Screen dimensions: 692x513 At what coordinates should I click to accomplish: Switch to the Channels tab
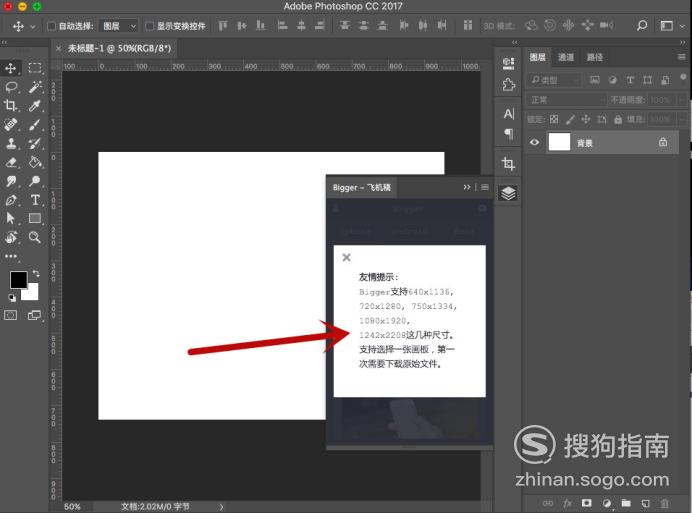[565, 57]
